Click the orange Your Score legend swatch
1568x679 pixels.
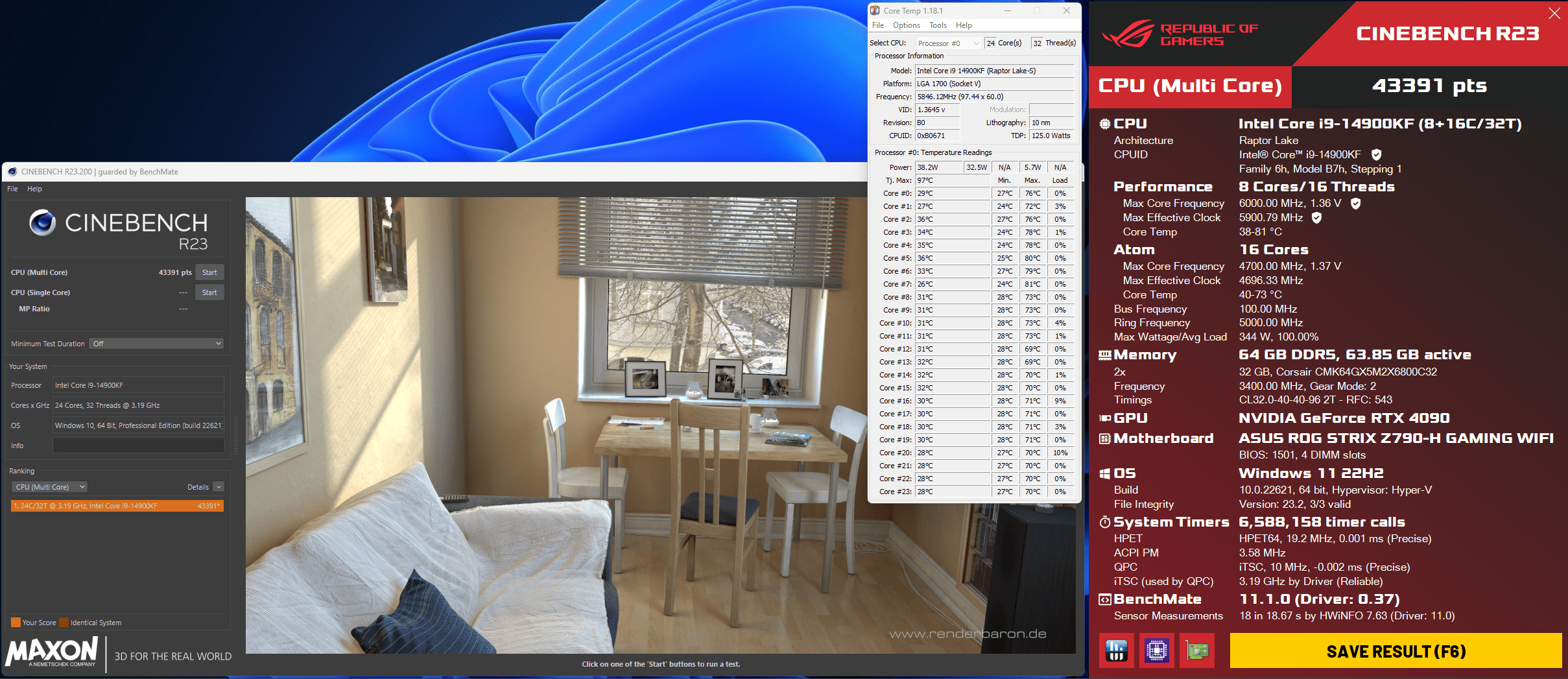(x=16, y=623)
